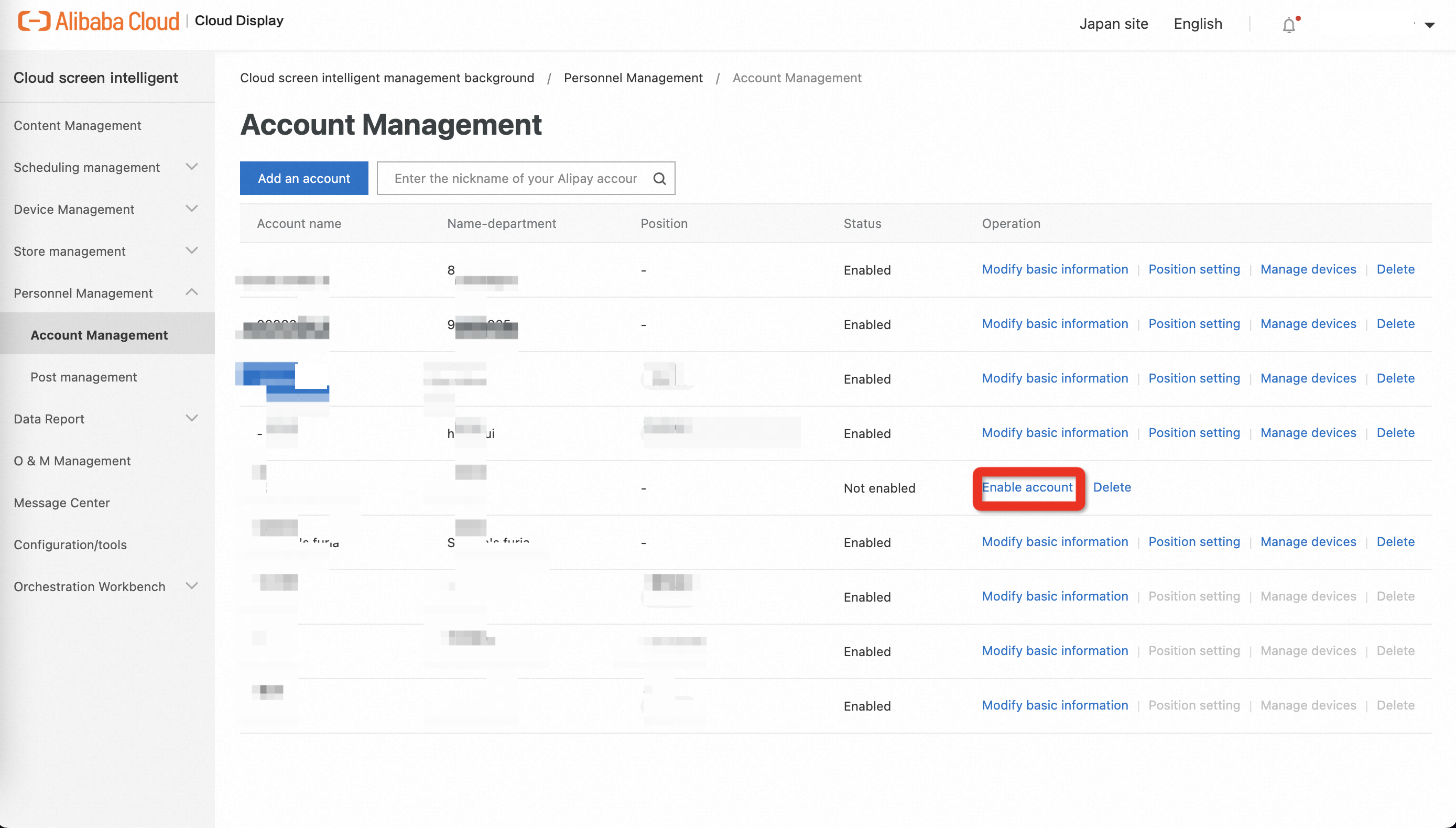Screen dimensions: 1456x828
Task: Delete the fourth row account
Action: pos(1395,433)
